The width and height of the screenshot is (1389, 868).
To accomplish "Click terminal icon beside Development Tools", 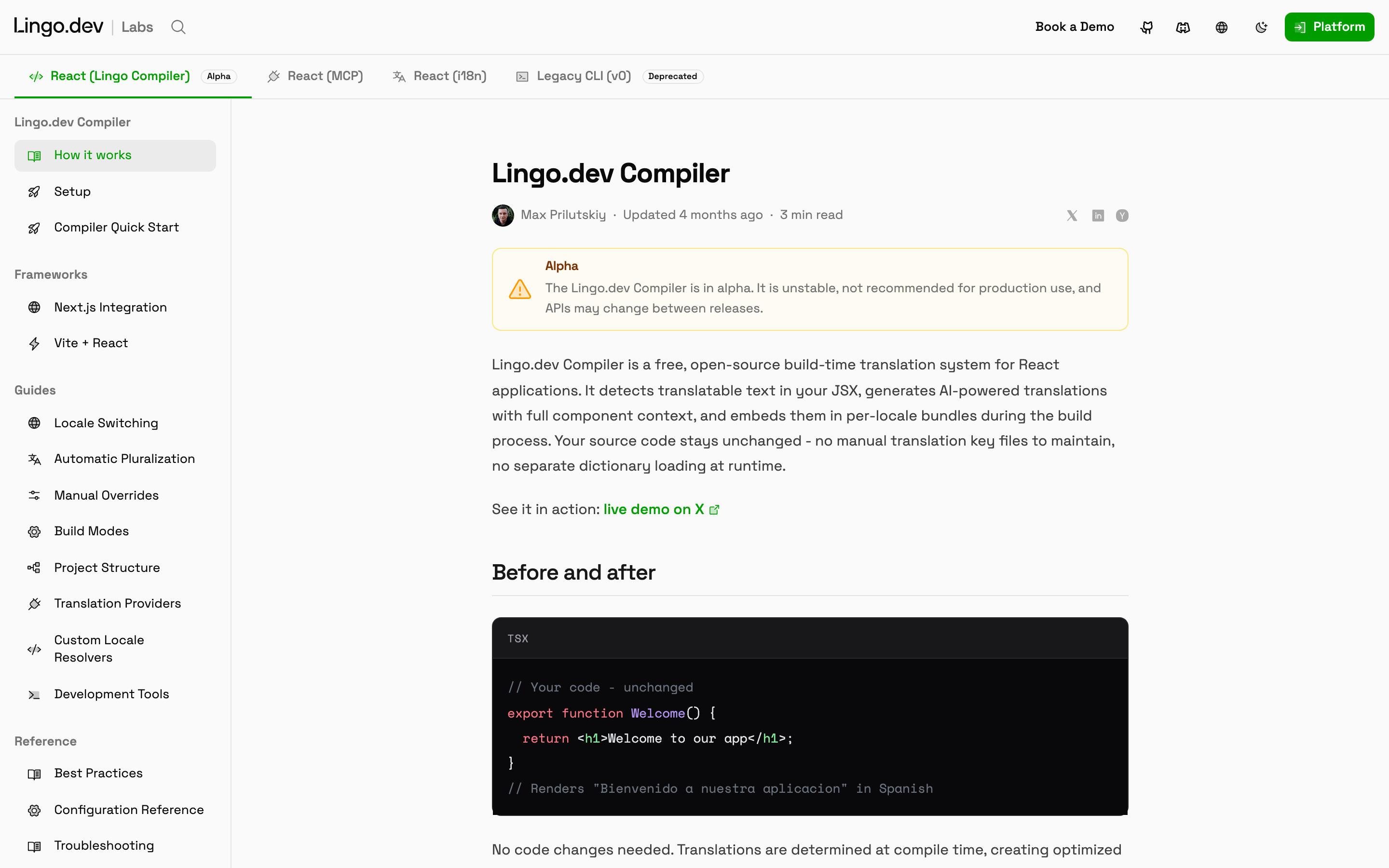I will click(34, 694).
